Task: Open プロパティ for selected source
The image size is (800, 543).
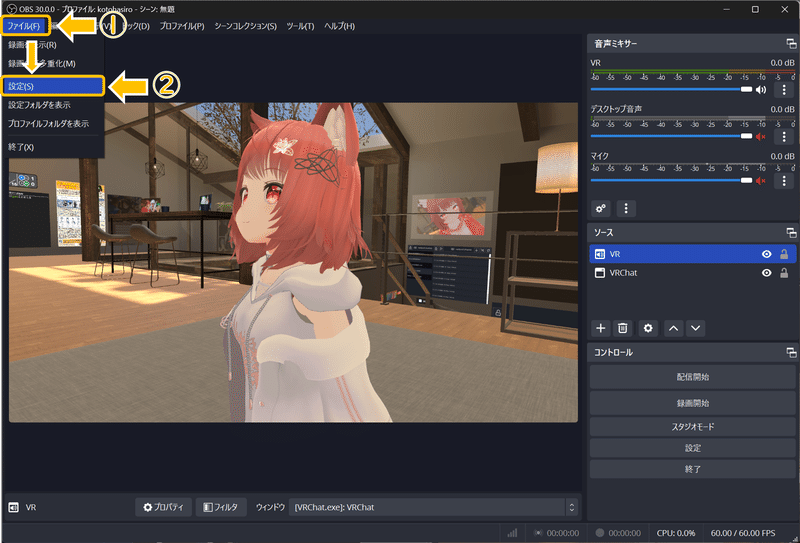Action: click(163, 507)
